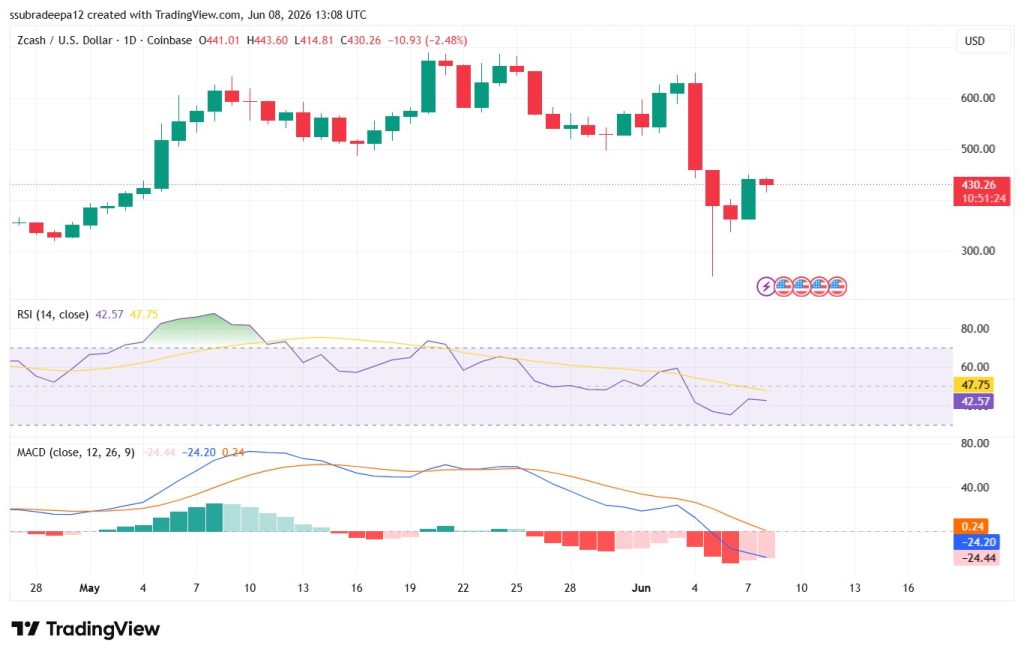
Task: Click the 60.00 RSI axis label
Action: 974,367
